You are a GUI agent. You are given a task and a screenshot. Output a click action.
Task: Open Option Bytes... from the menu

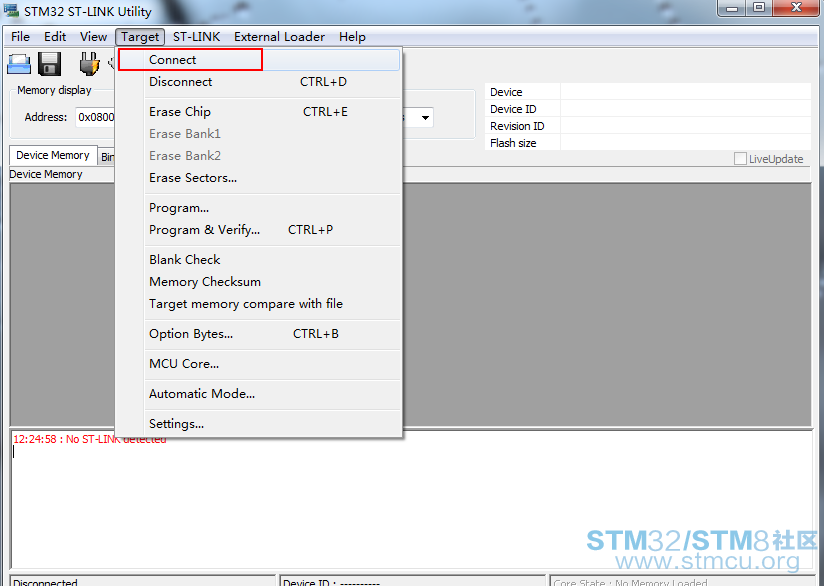coord(259,334)
